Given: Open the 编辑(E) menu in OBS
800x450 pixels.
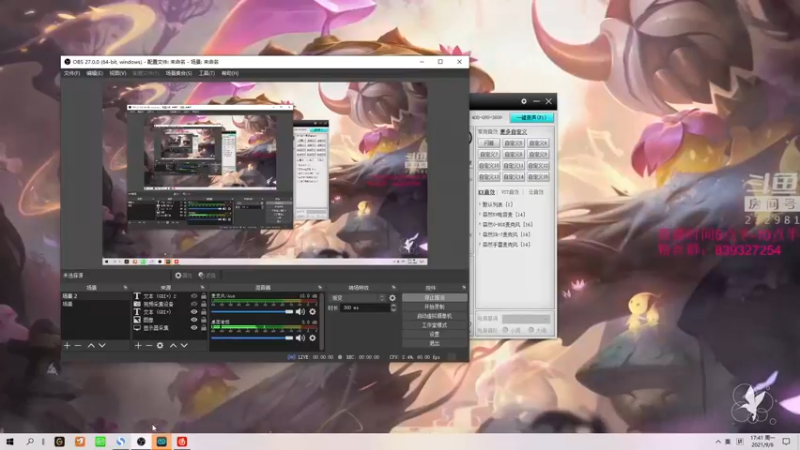Looking at the screenshot, I should coord(94,73).
